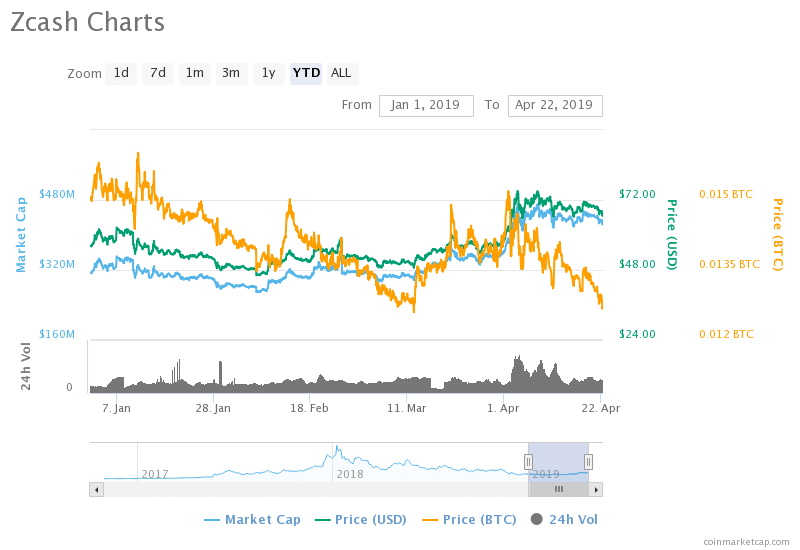Toggle the Price (USD) series in legend
Viewport: 800px width, 550px height.
(x=361, y=519)
